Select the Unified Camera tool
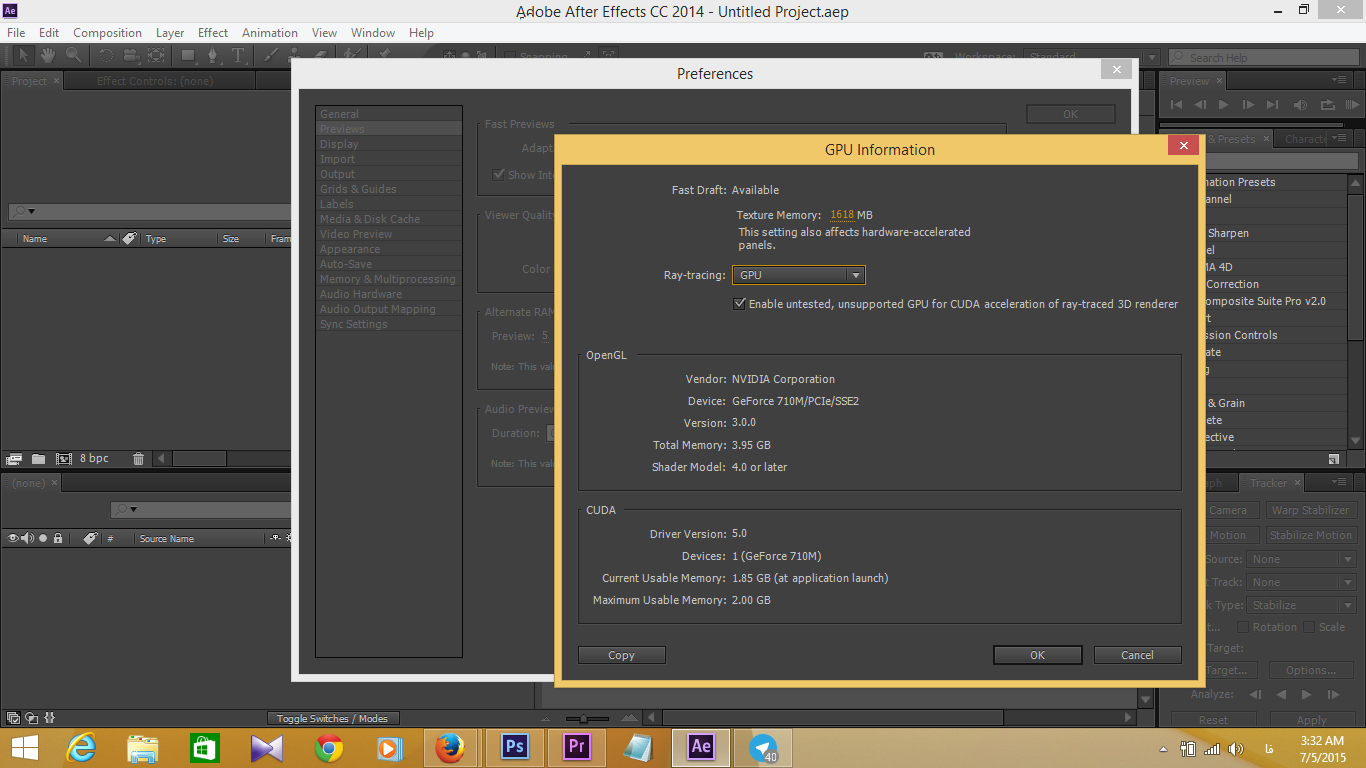1366x768 pixels. 132,56
